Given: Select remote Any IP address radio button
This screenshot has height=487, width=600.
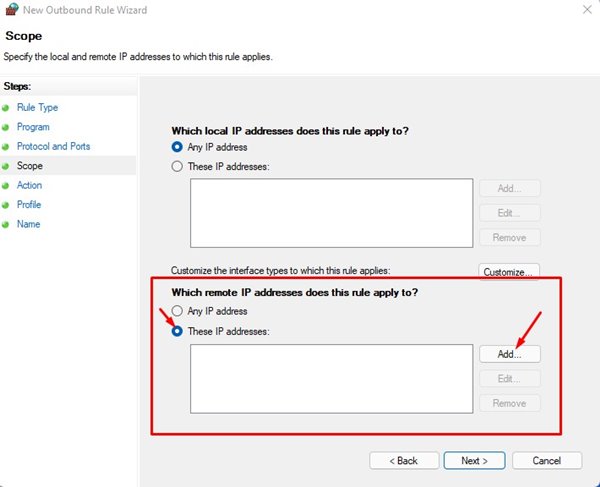Looking at the screenshot, I should pos(178,312).
